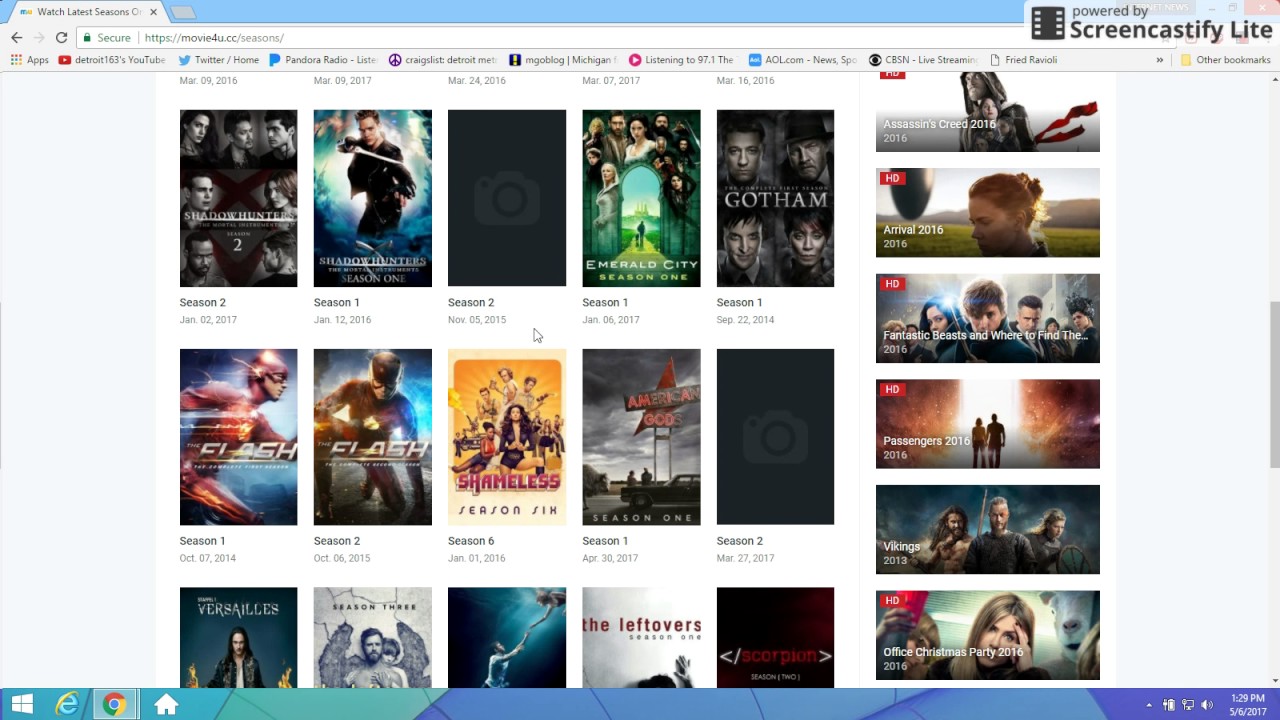Click date text Oct. 07, 2014

208,558
